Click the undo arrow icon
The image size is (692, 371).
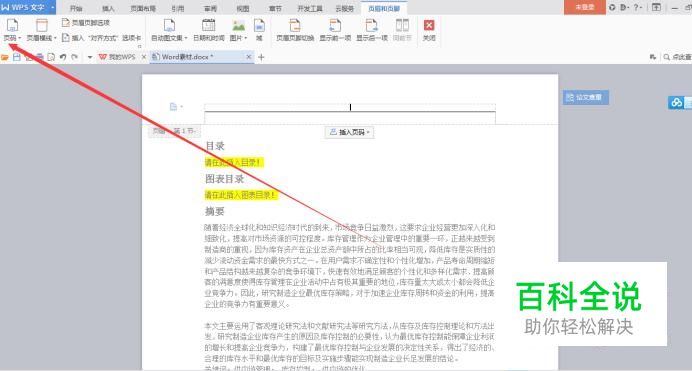click(63, 57)
